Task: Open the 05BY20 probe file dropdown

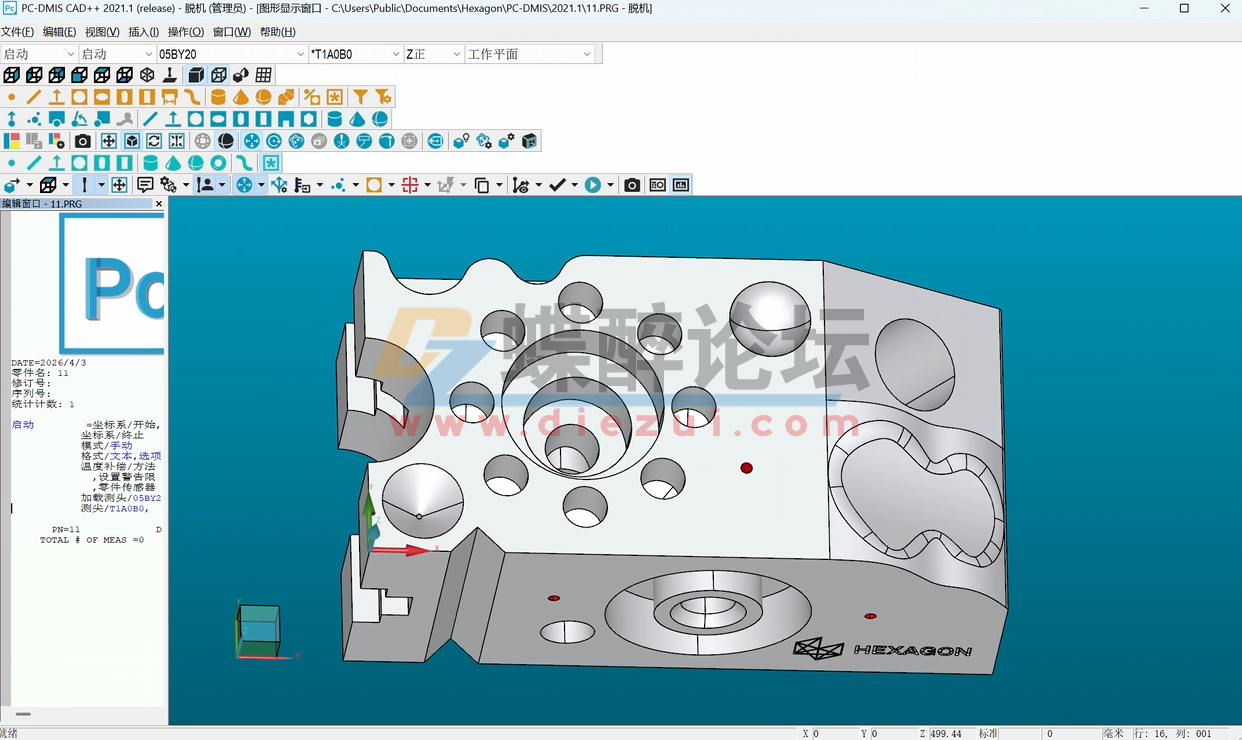Action: (x=300, y=53)
